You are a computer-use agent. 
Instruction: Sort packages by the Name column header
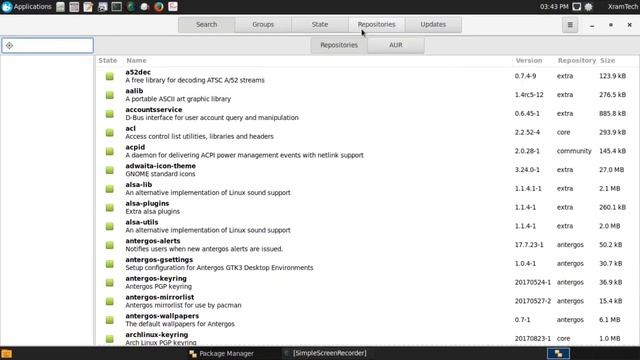click(136, 60)
